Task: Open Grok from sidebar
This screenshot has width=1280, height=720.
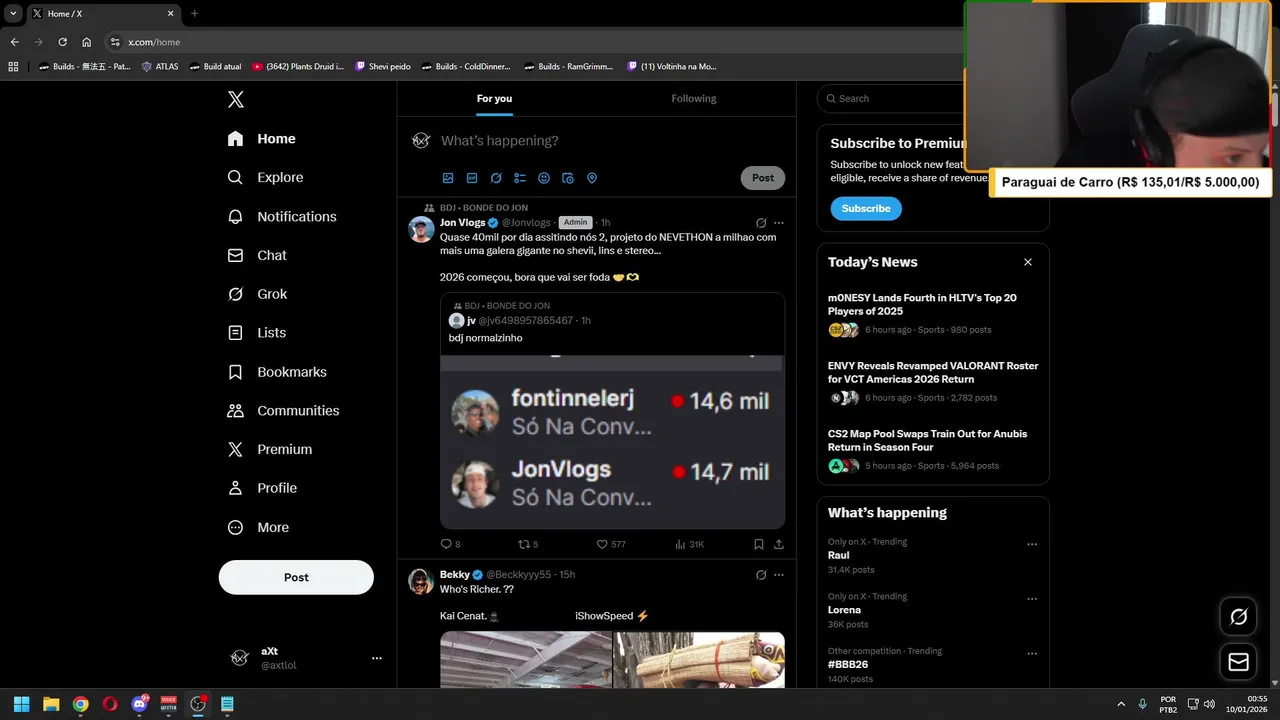Action: [x=256, y=294]
